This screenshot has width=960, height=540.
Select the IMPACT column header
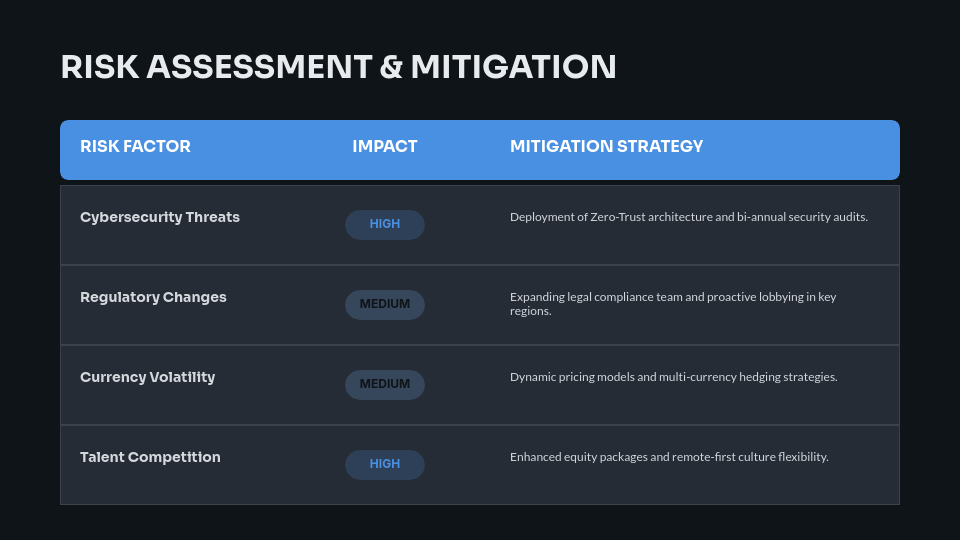[385, 146]
